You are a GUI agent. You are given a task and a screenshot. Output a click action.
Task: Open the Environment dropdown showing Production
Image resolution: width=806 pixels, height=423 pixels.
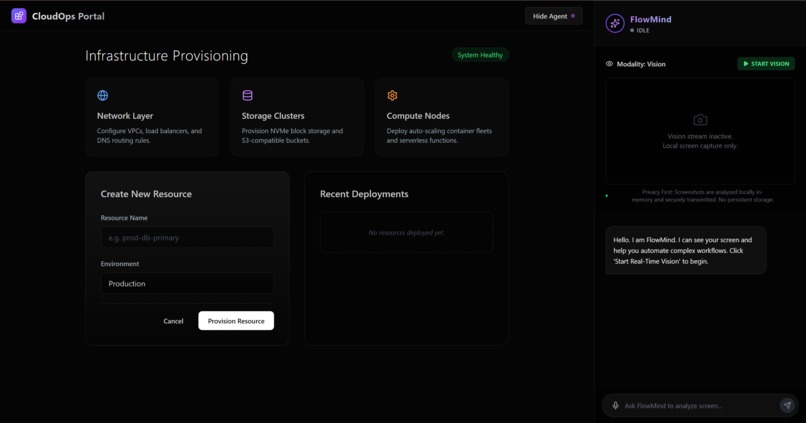click(187, 283)
